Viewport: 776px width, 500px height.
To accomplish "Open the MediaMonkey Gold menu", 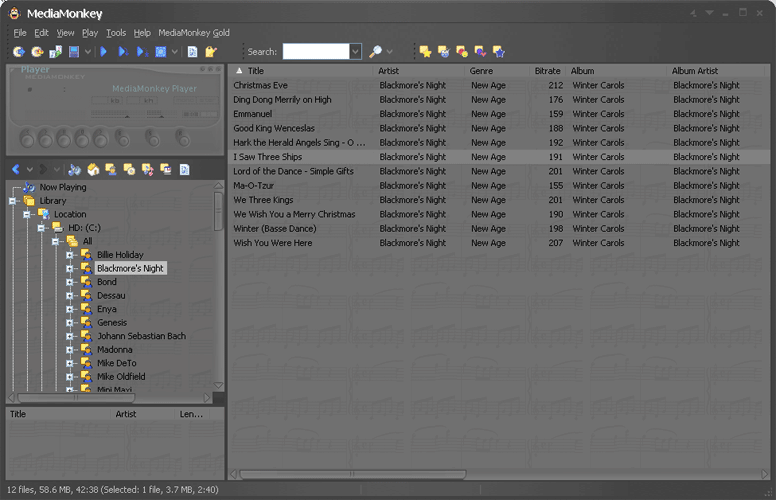I will click(194, 33).
